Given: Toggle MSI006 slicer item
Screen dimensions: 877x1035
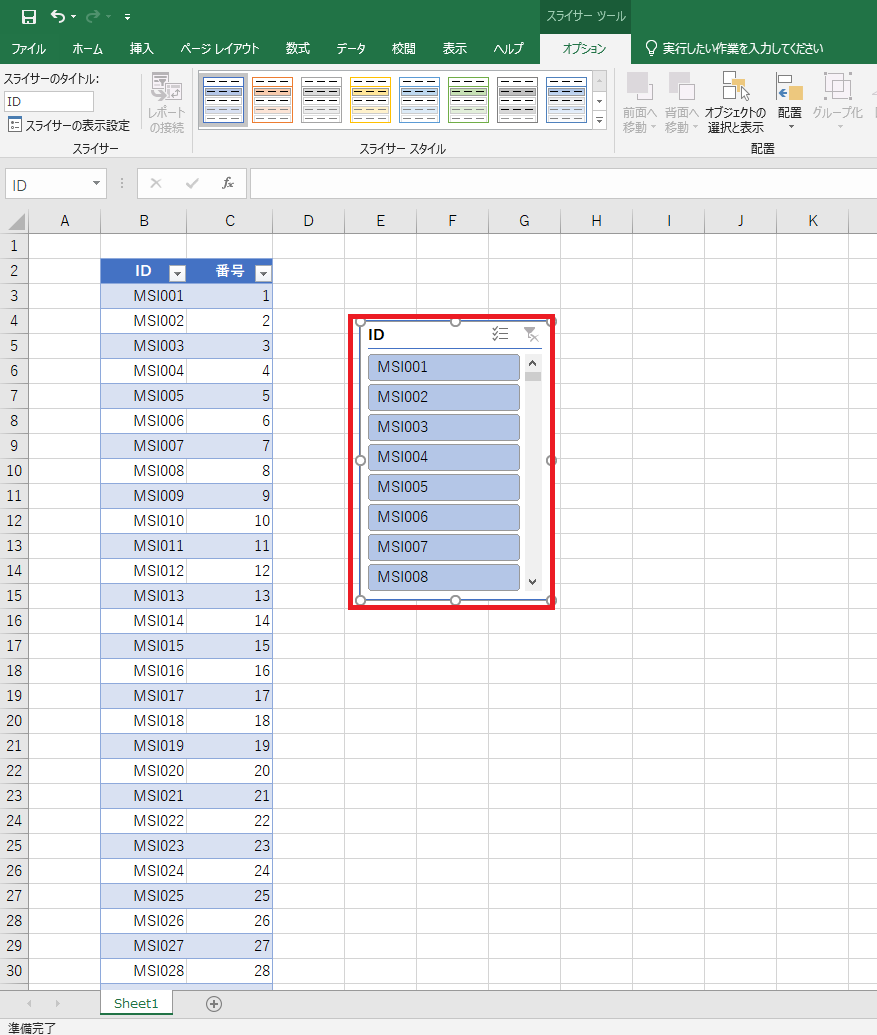Looking at the screenshot, I should [x=444, y=517].
